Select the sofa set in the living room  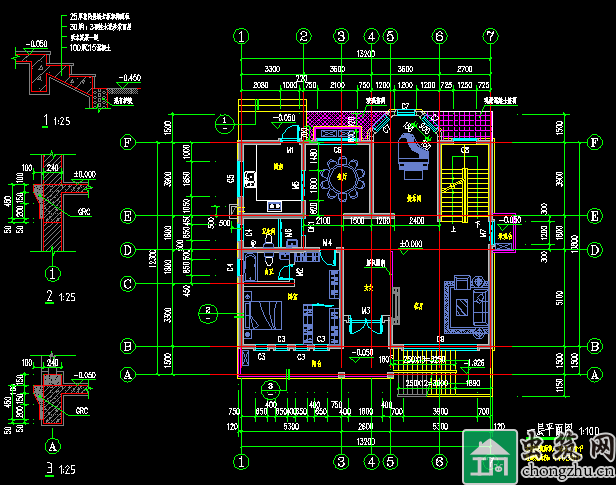[x=468, y=300]
